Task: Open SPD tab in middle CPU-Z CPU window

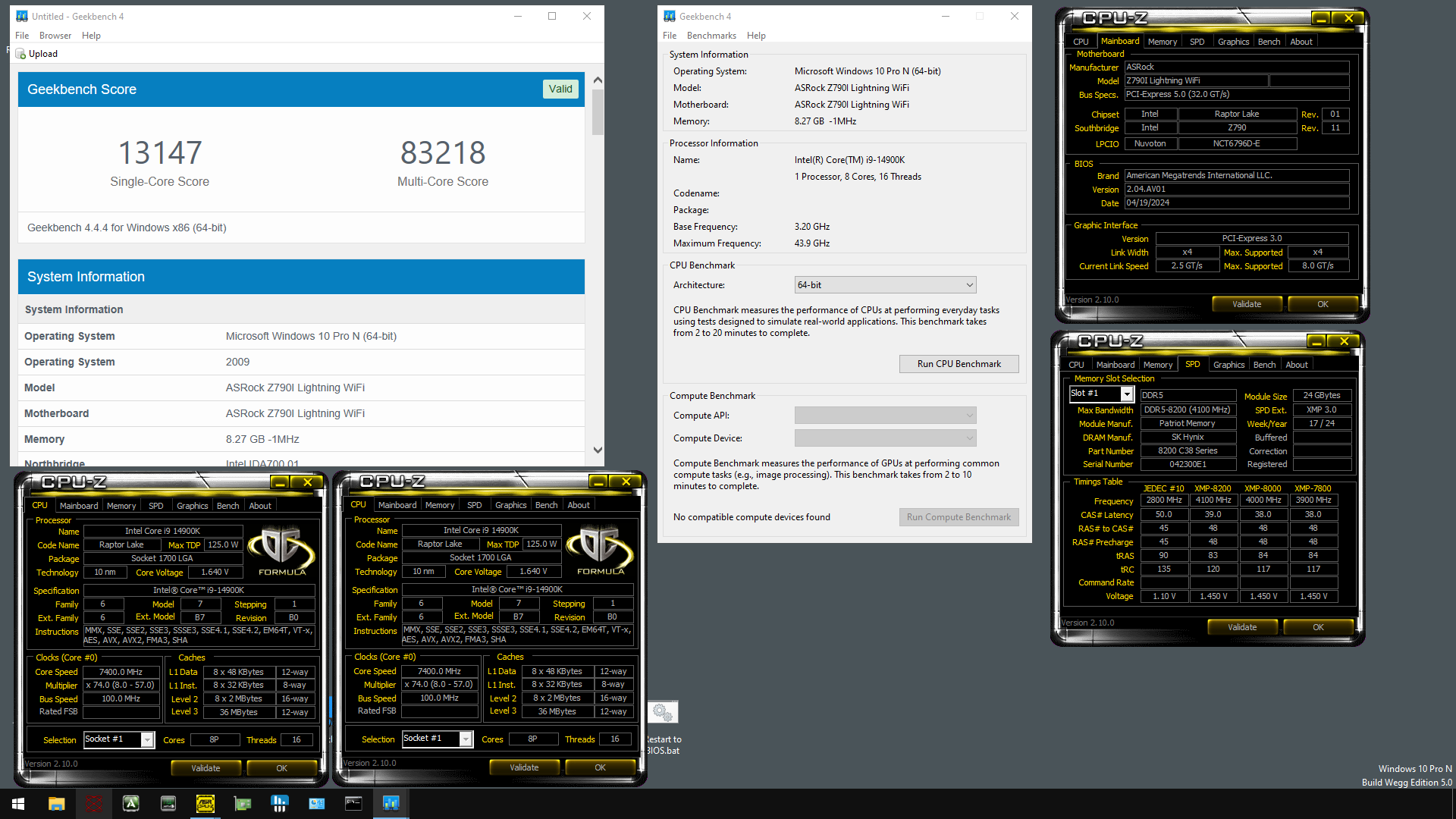Action: click(474, 505)
